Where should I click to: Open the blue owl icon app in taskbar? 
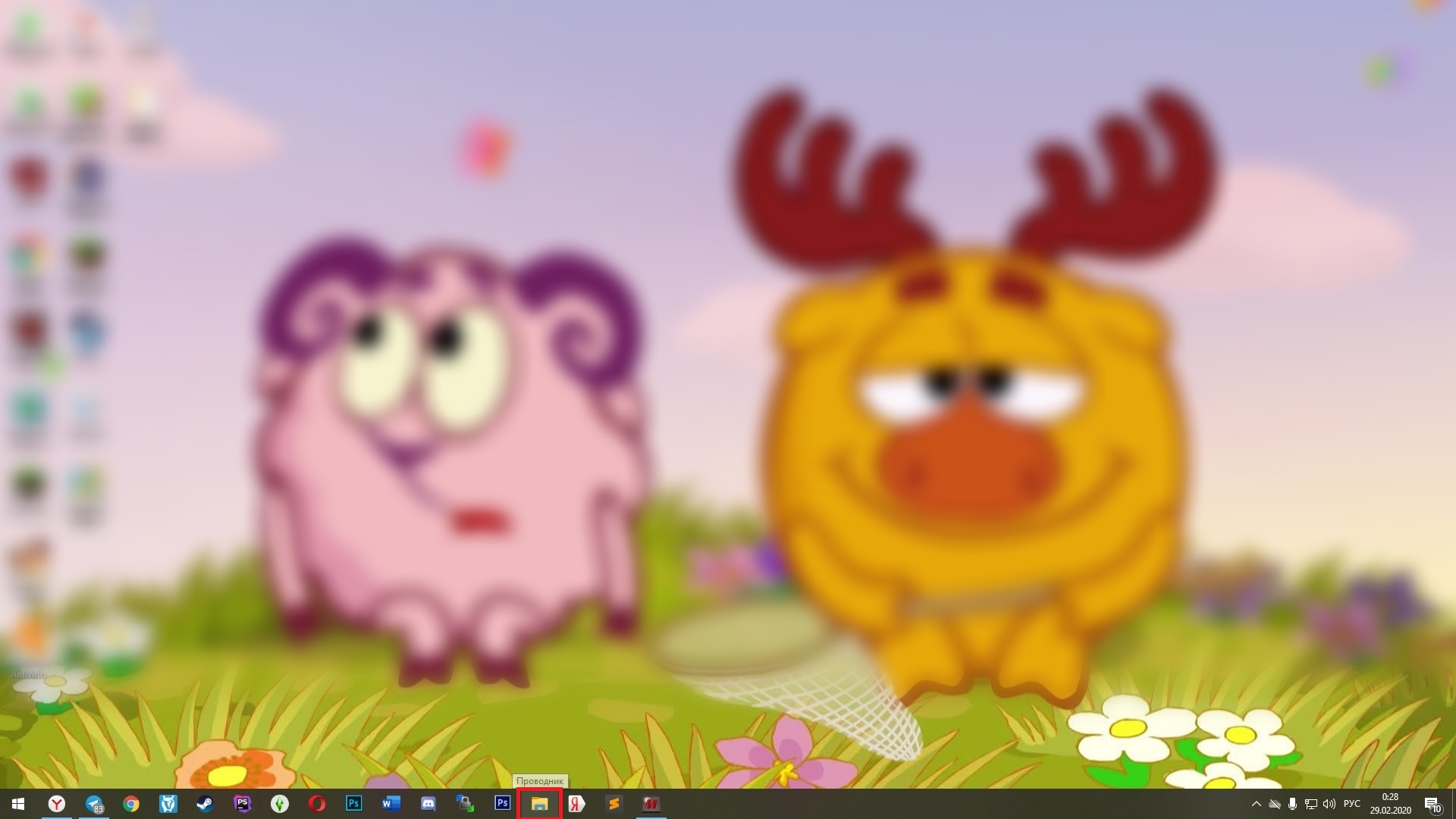click(x=168, y=804)
